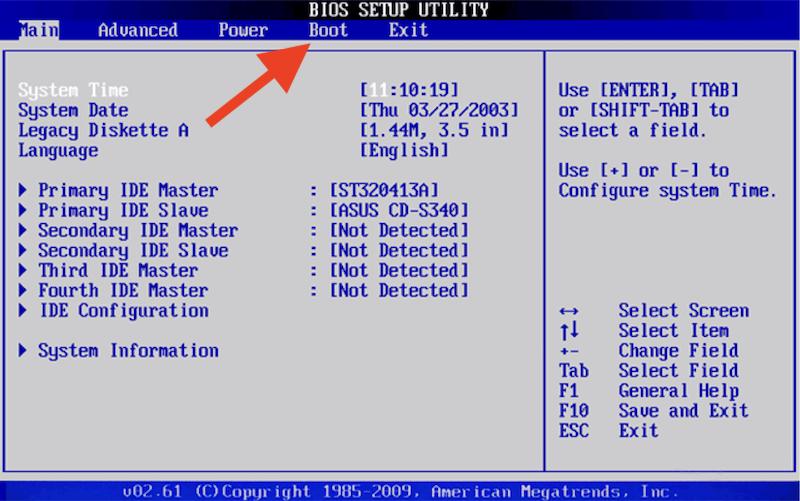The width and height of the screenshot is (800, 501).
Task: Click the Tab key legend
Action: tap(573, 370)
